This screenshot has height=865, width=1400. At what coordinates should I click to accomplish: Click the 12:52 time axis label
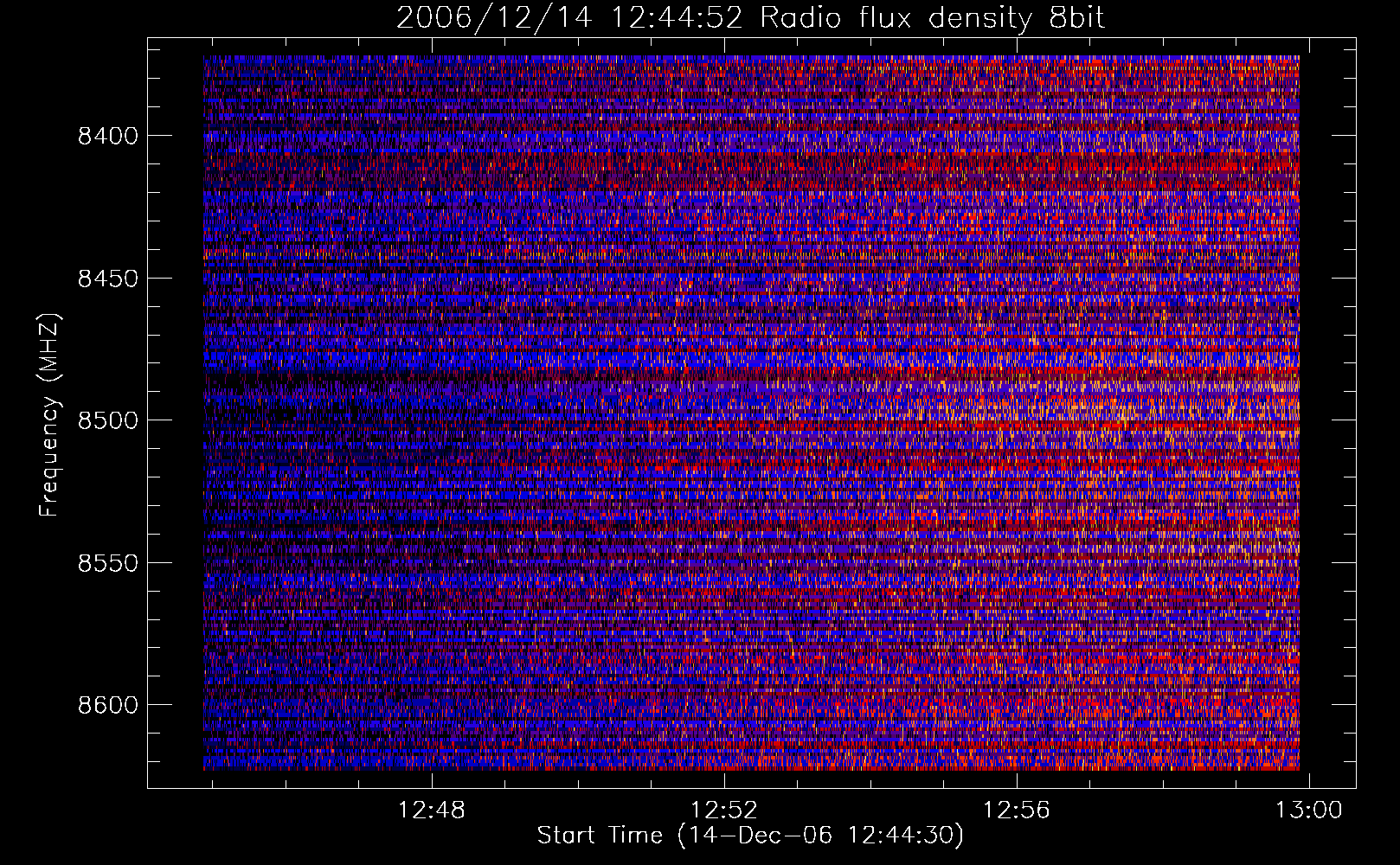pyautogui.click(x=723, y=811)
